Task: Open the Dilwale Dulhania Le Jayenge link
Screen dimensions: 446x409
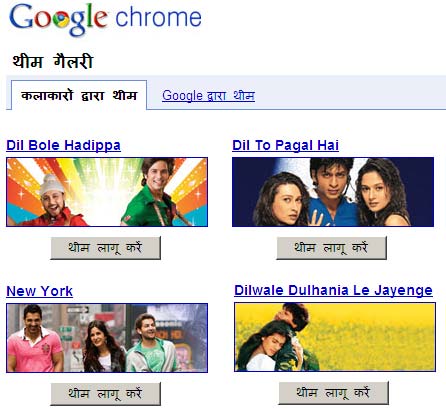Action: 333,290
